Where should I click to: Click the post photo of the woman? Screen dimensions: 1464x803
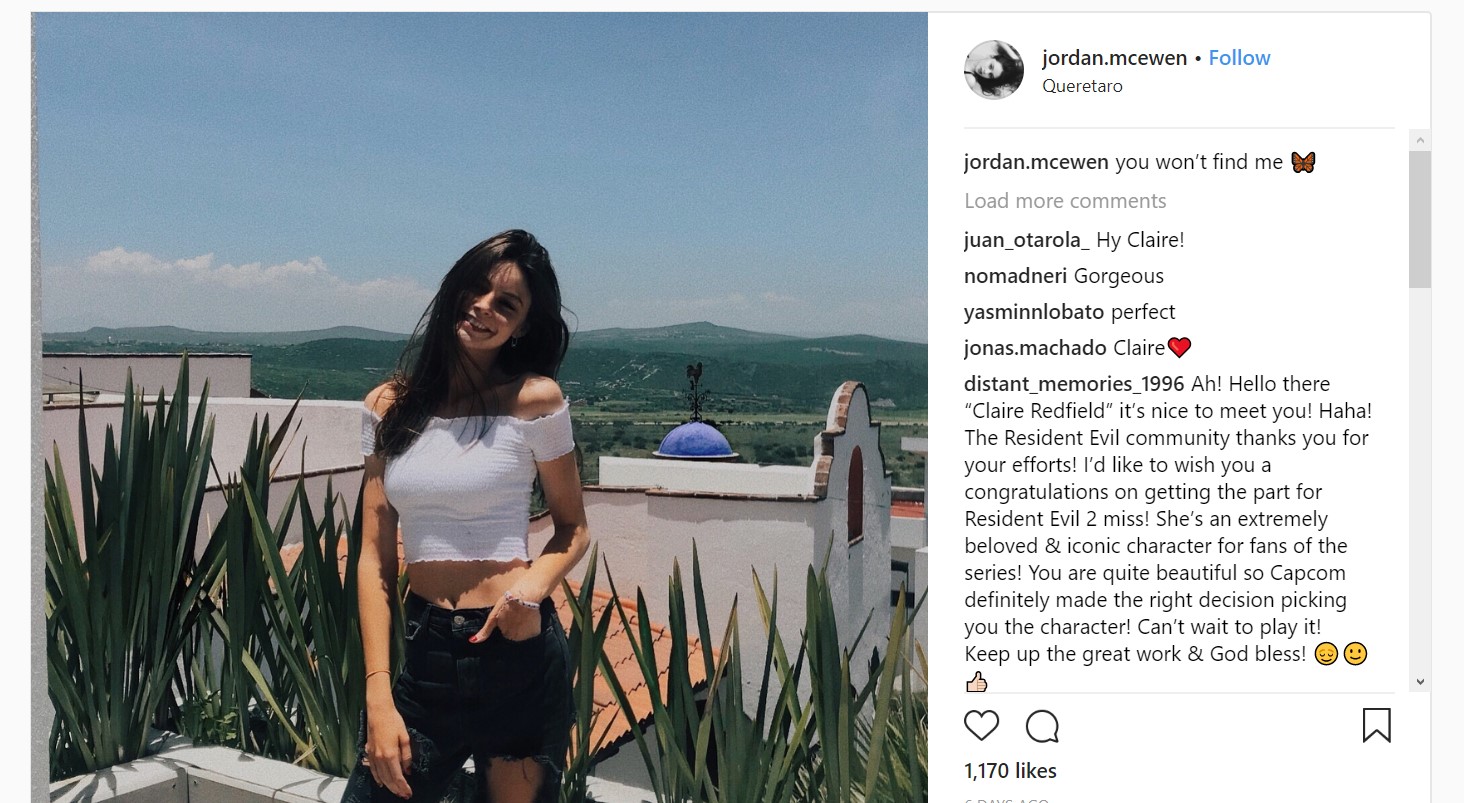coord(480,408)
